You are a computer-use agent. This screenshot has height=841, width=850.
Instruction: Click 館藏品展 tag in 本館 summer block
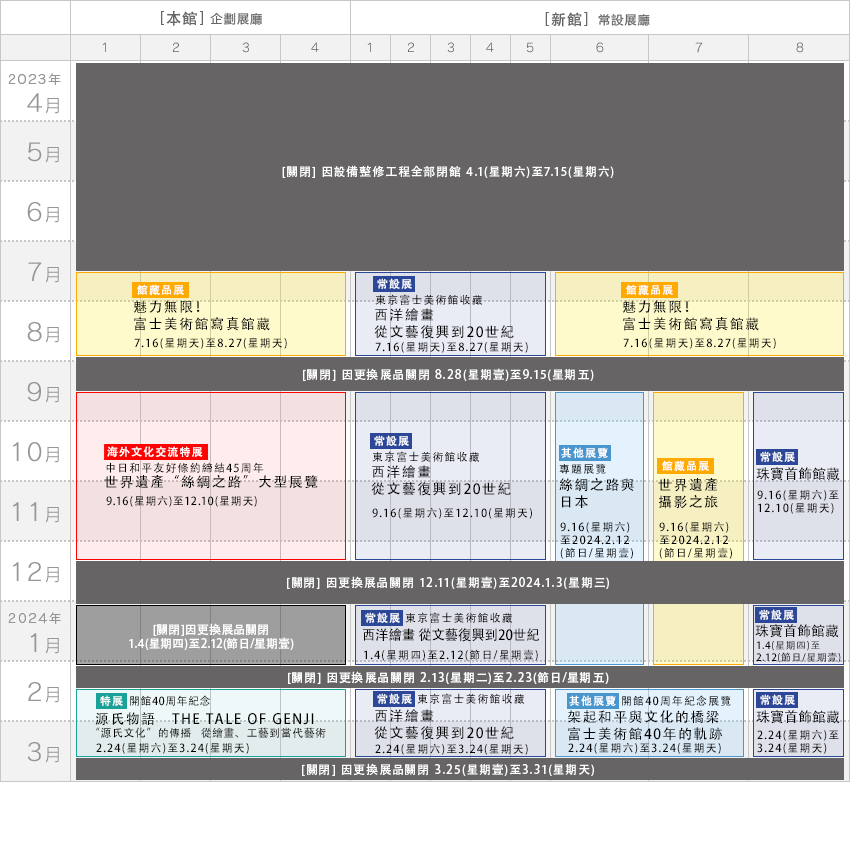pyautogui.click(x=160, y=290)
